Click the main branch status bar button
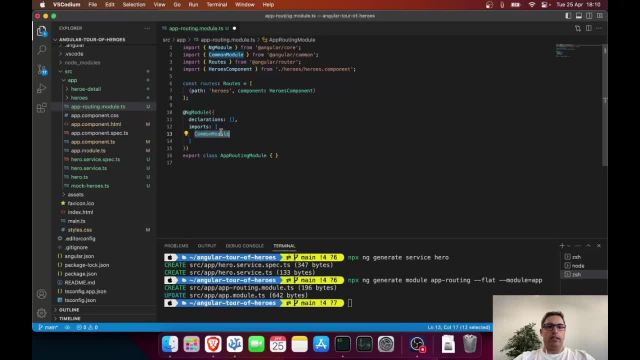 point(48,327)
